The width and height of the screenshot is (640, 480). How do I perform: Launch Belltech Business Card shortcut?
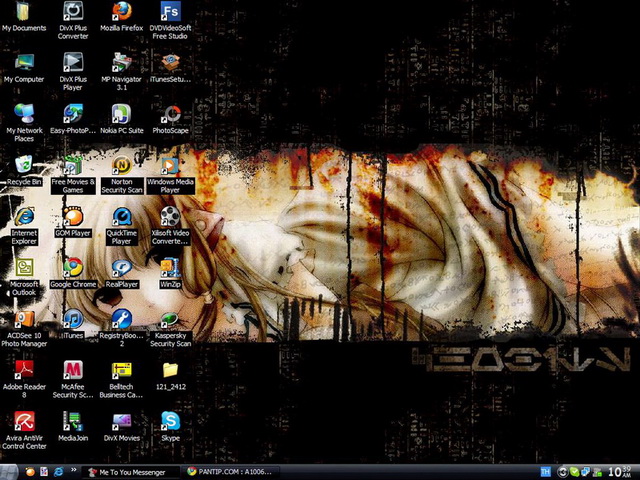[x=122, y=370]
